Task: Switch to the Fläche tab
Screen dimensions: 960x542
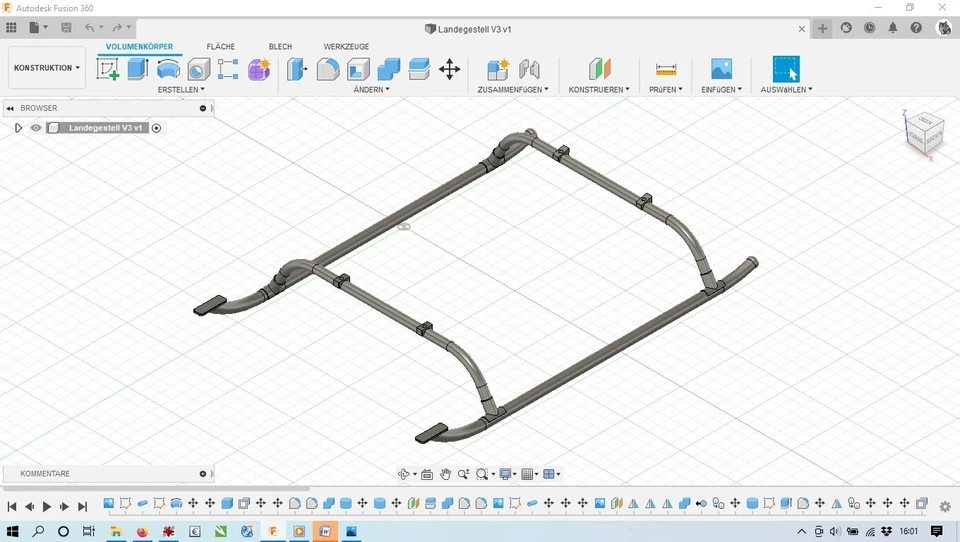Action: (x=221, y=47)
